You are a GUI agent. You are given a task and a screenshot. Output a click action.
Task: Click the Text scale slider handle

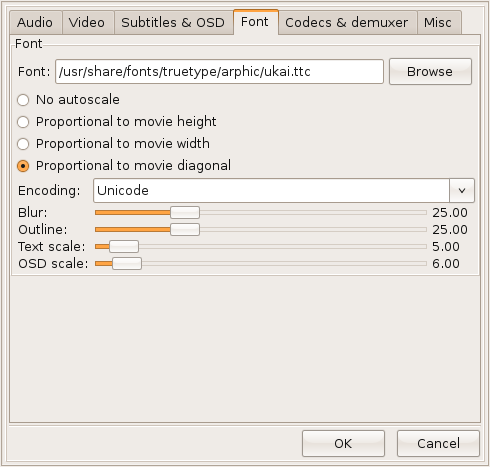[x=124, y=247]
